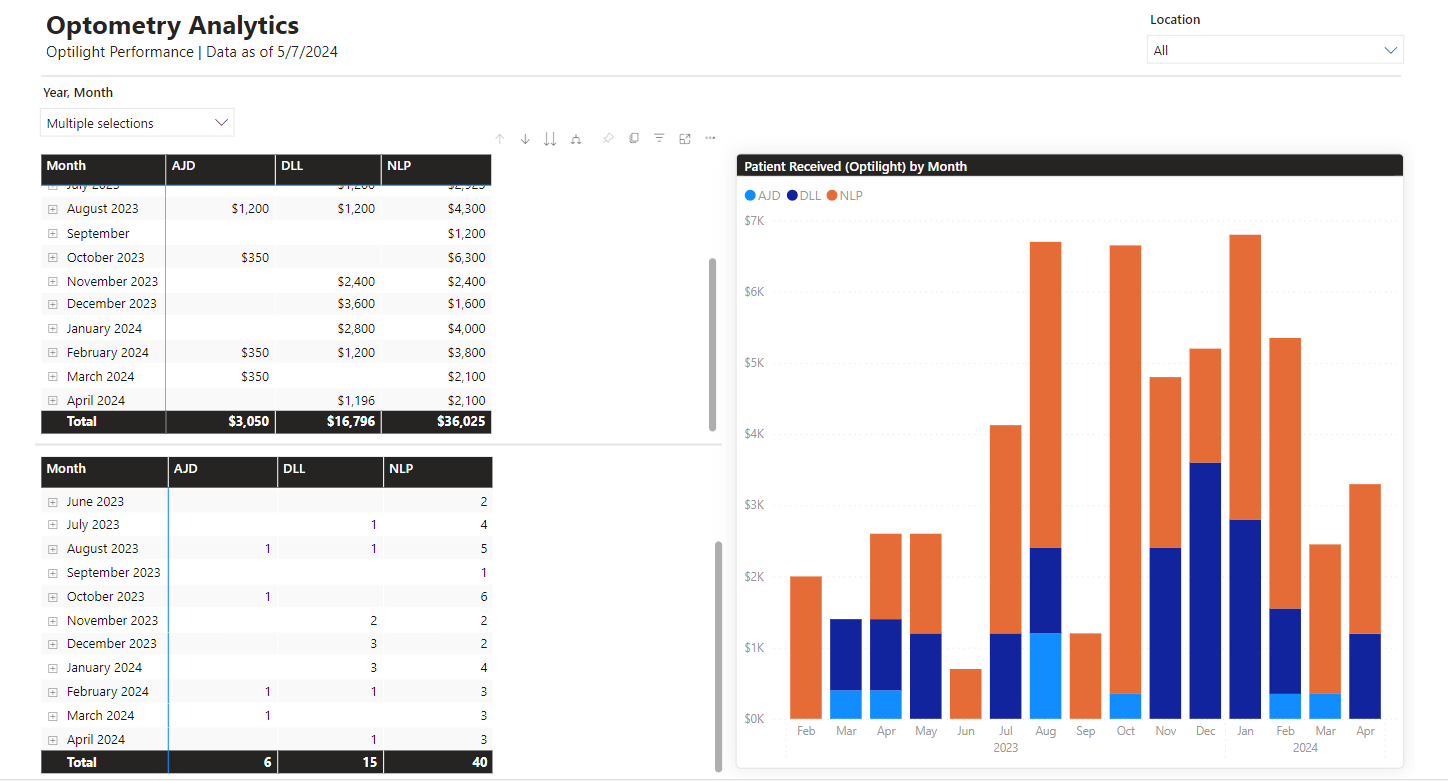Open the Year, Month slicer dropdown
The height and width of the screenshot is (781, 1448).
coord(137,122)
